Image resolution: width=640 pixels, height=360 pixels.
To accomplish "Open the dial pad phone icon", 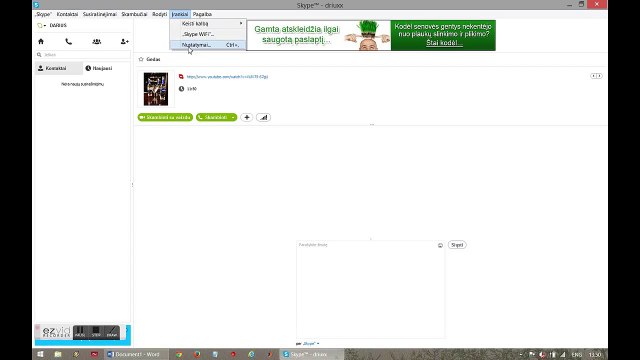I will (69, 41).
